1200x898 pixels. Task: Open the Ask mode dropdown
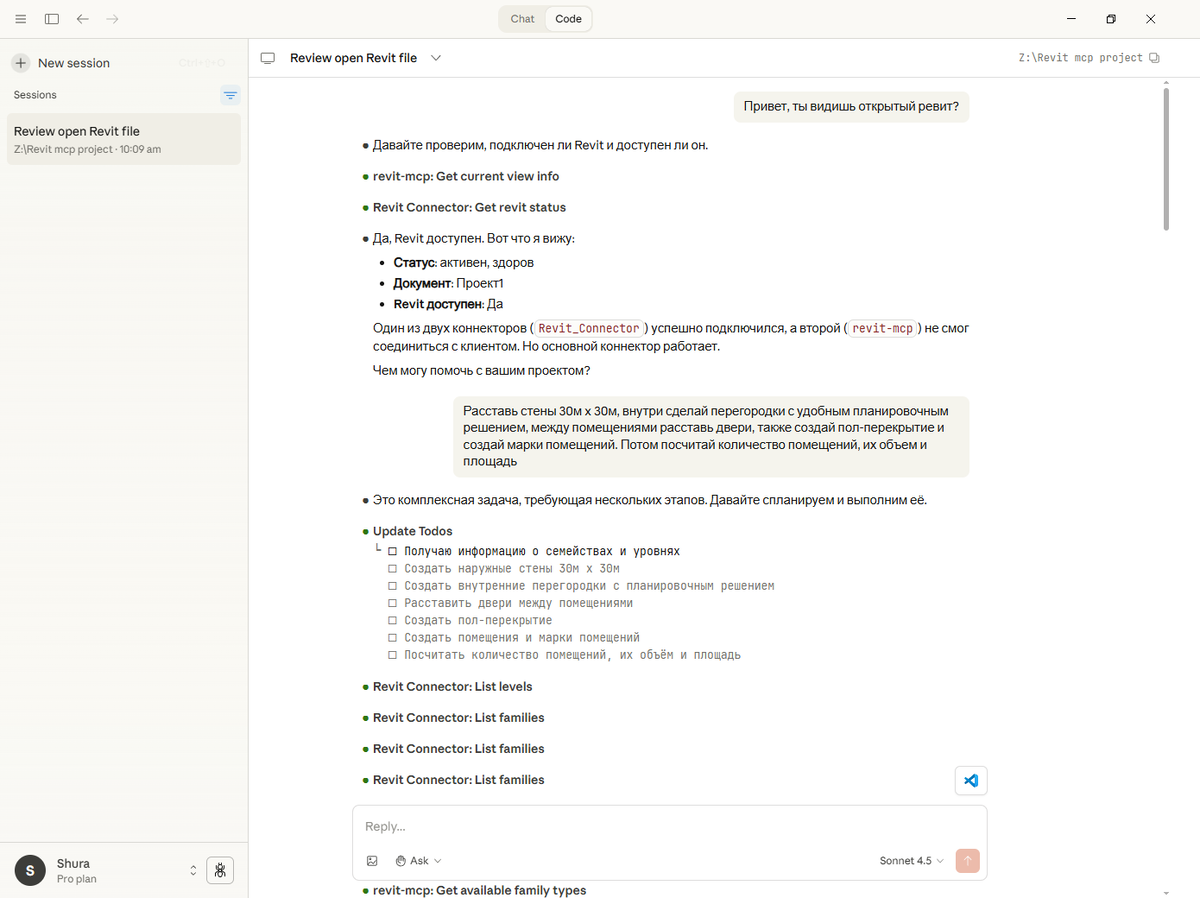click(x=418, y=860)
